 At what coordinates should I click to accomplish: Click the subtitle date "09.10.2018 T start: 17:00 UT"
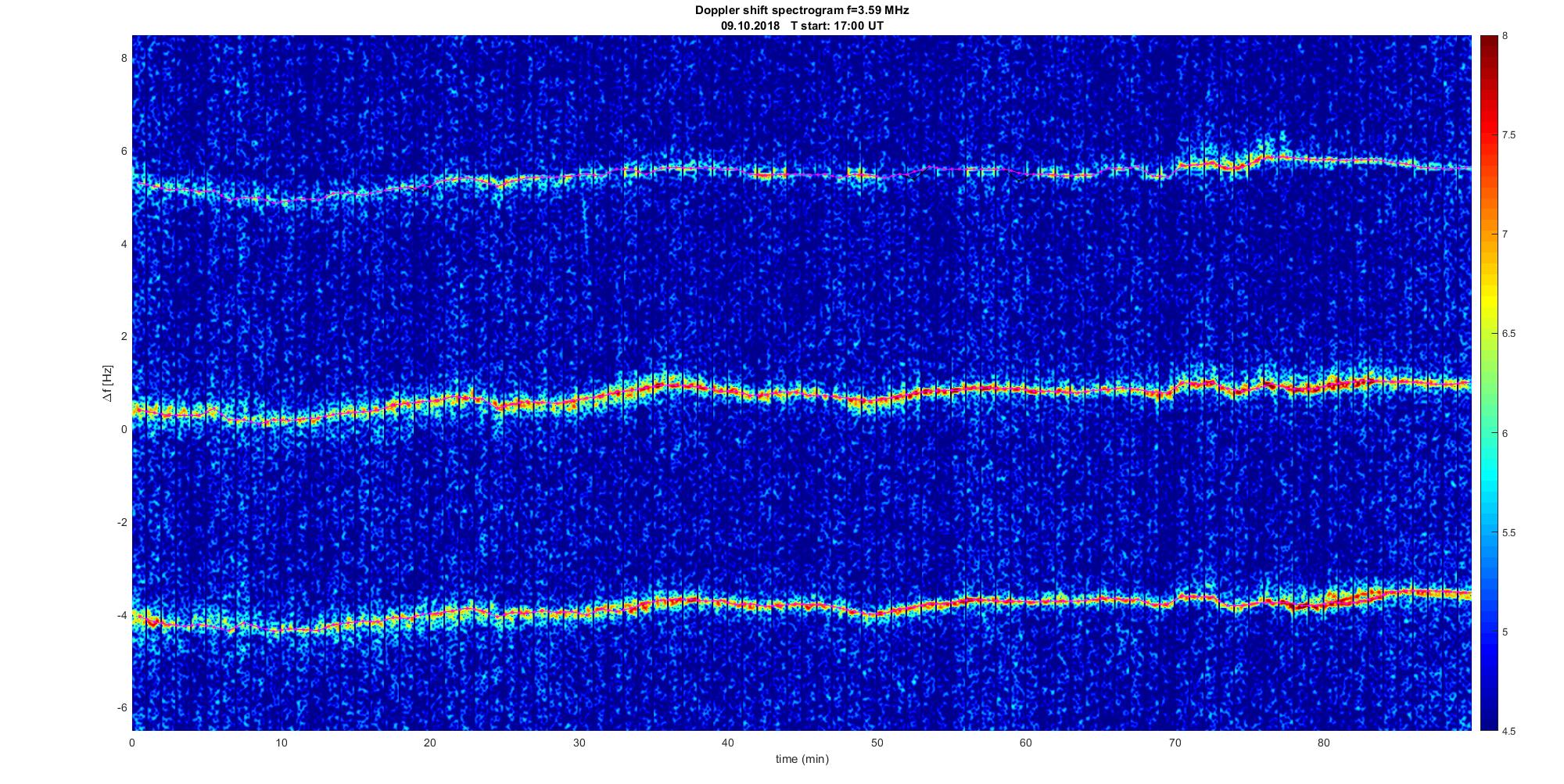(x=802, y=26)
